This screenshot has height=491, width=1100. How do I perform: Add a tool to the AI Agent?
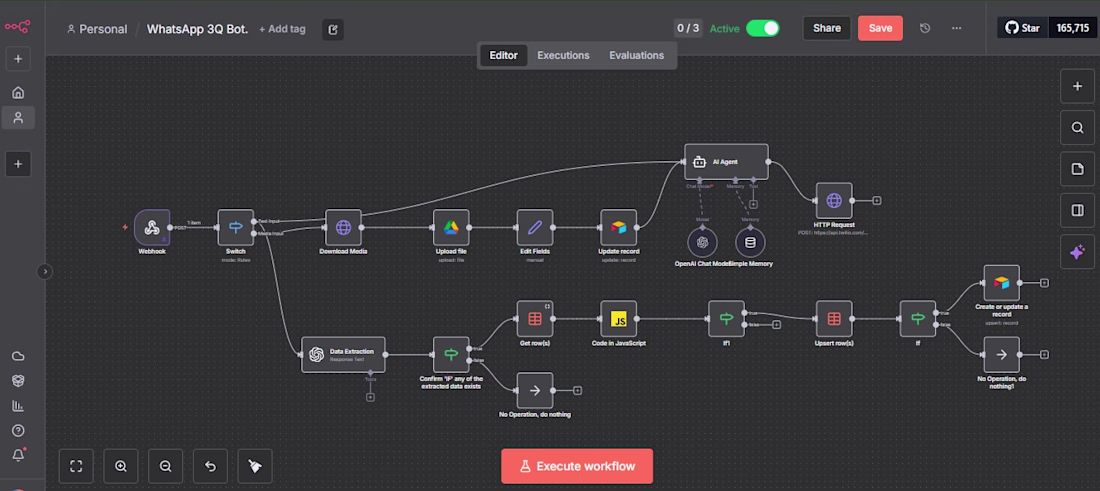click(x=753, y=205)
